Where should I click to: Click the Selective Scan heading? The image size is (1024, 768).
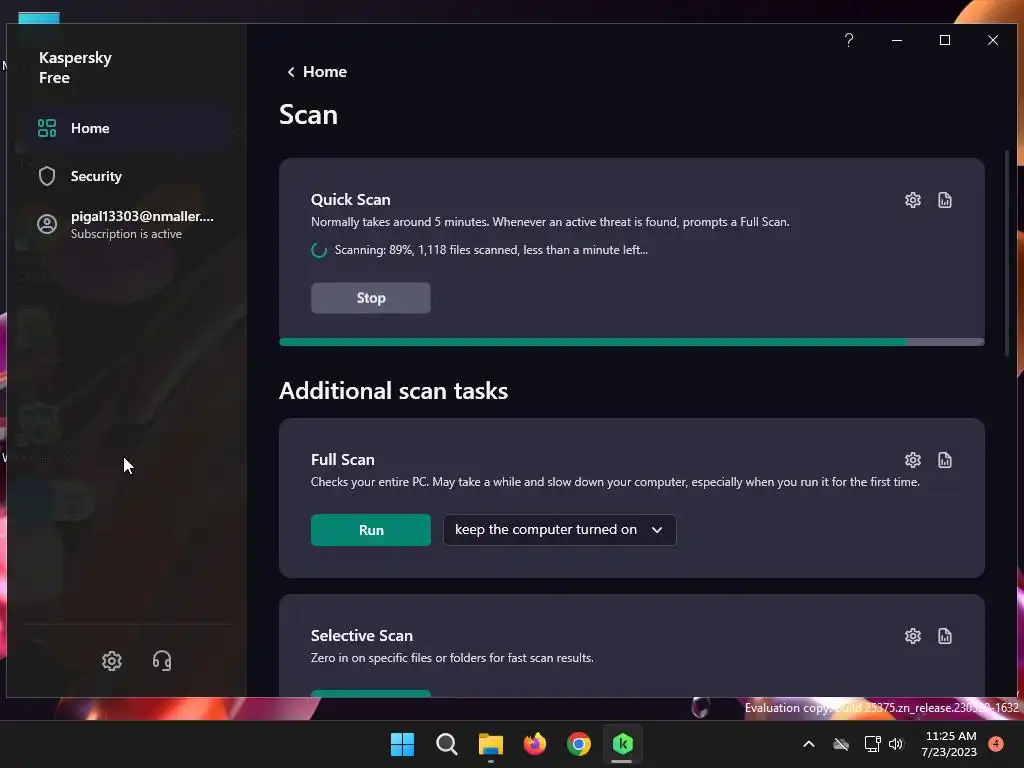[x=362, y=635]
